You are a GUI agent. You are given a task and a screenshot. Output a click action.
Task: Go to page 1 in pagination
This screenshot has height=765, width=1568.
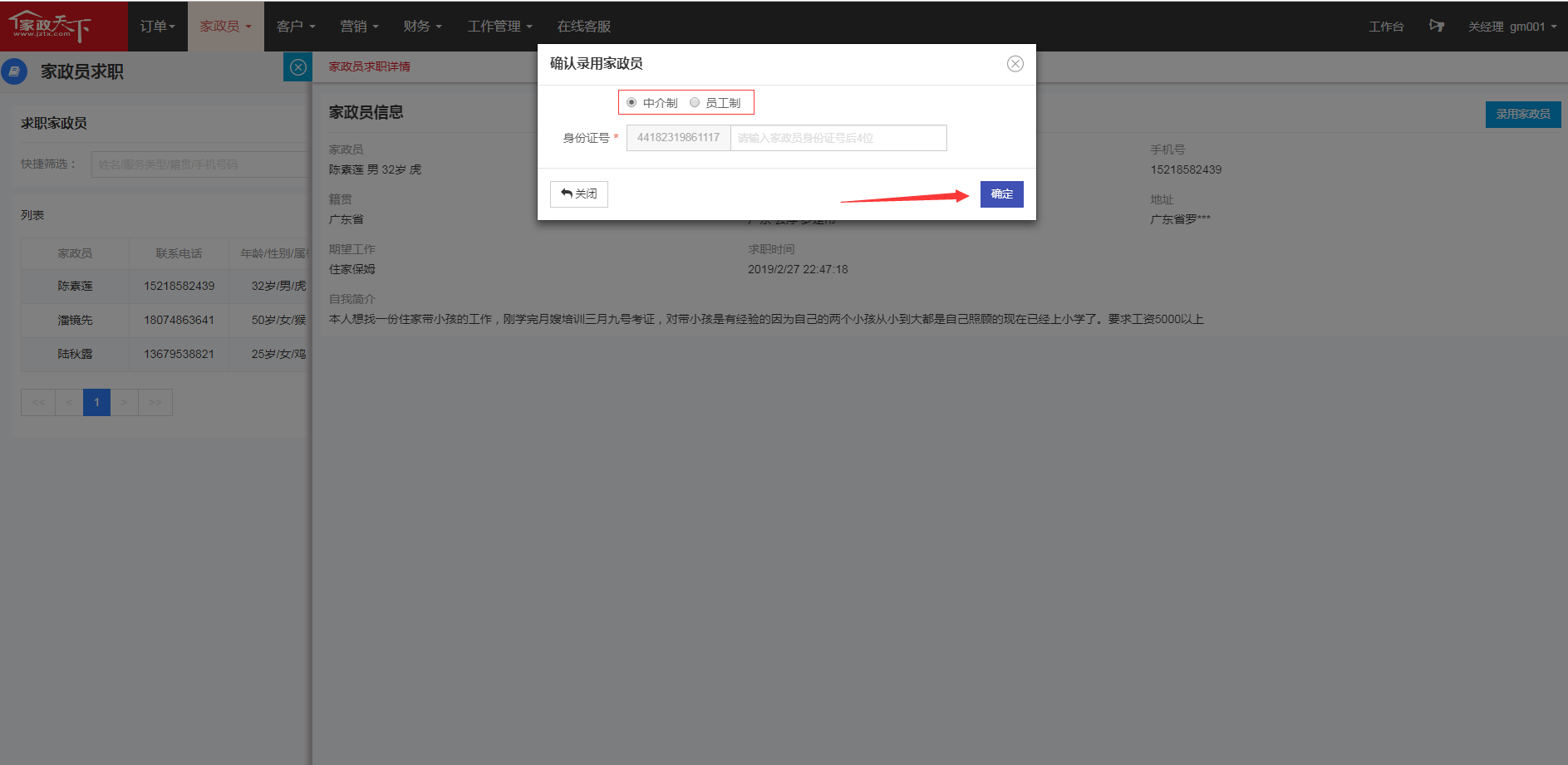tap(96, 402)
